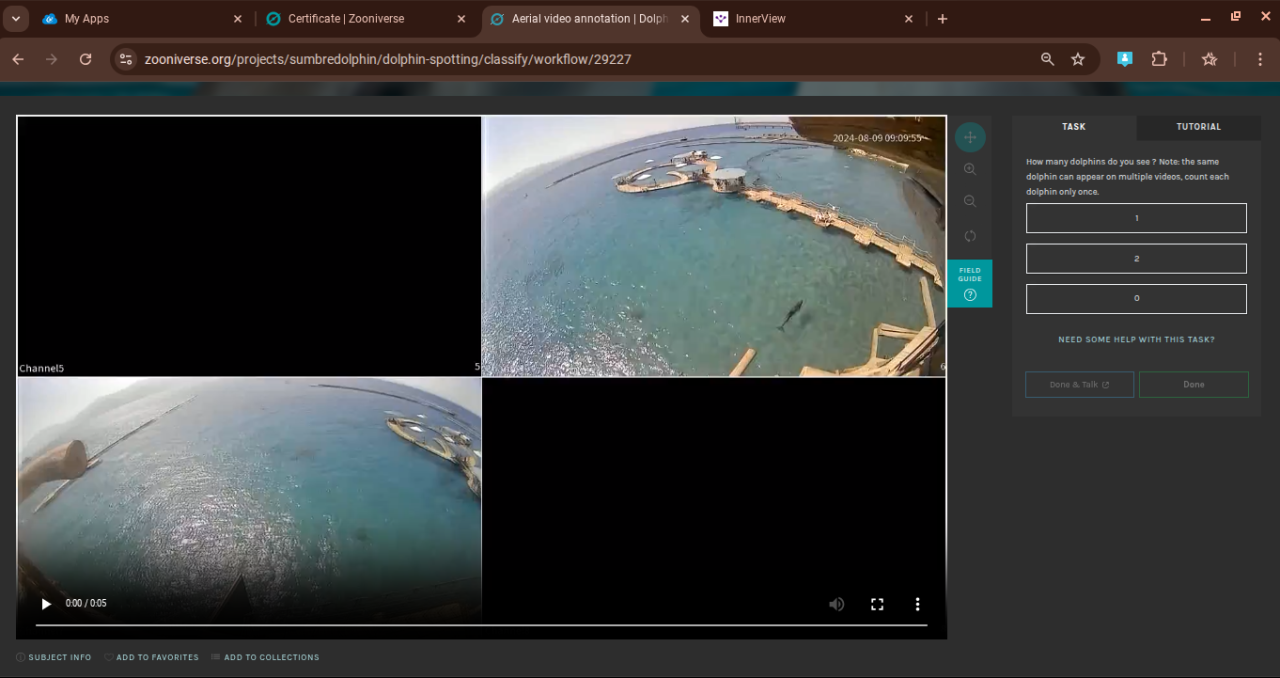Click the video progress bar
Screen dimensions: 1280x678
point(480,625)
